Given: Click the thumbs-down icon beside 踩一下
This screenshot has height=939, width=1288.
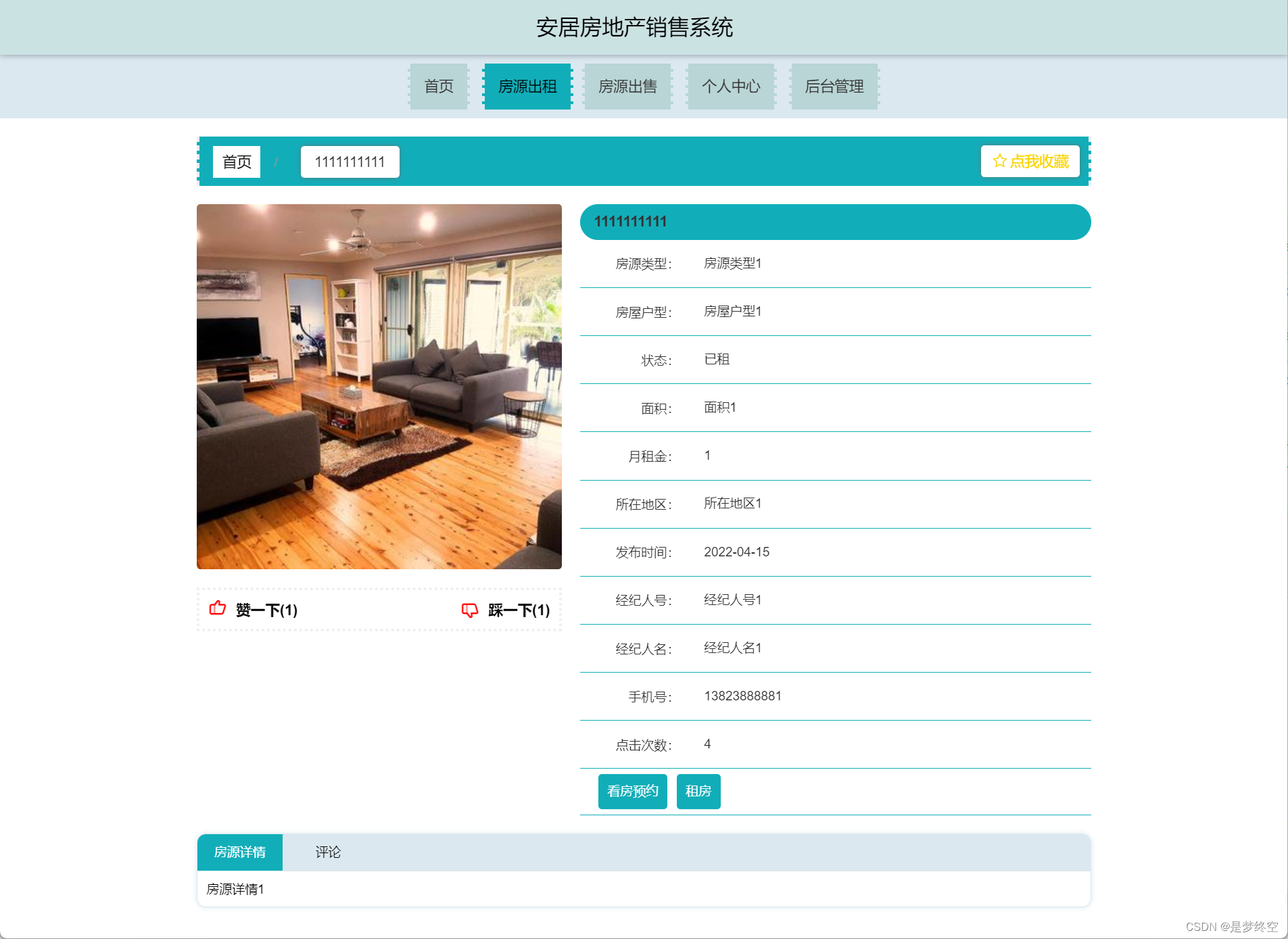Looking at the screenshot, I should tap(470, 610).
